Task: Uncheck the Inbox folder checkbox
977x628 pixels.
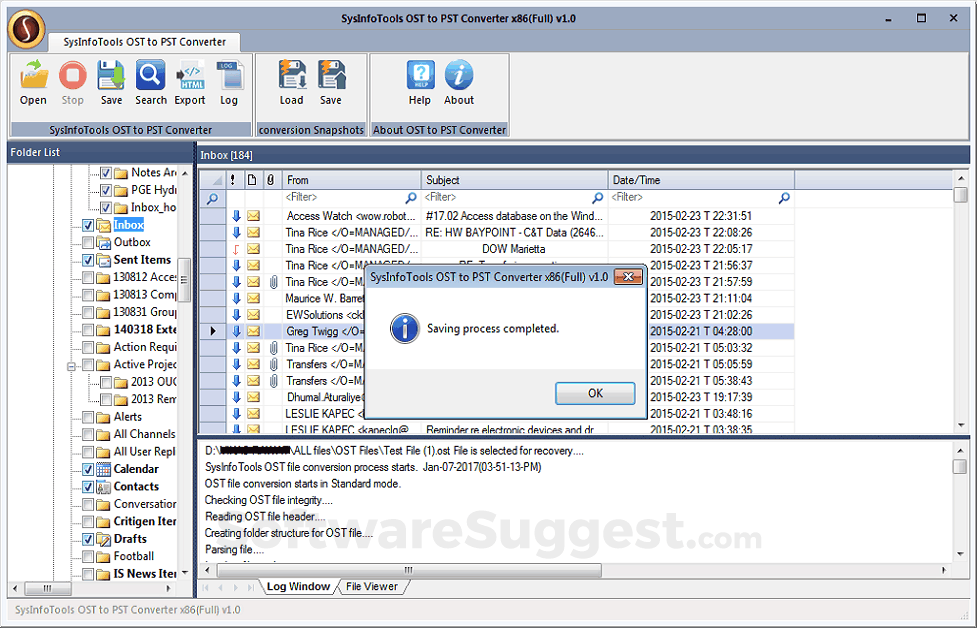Action: coord(88,225)
